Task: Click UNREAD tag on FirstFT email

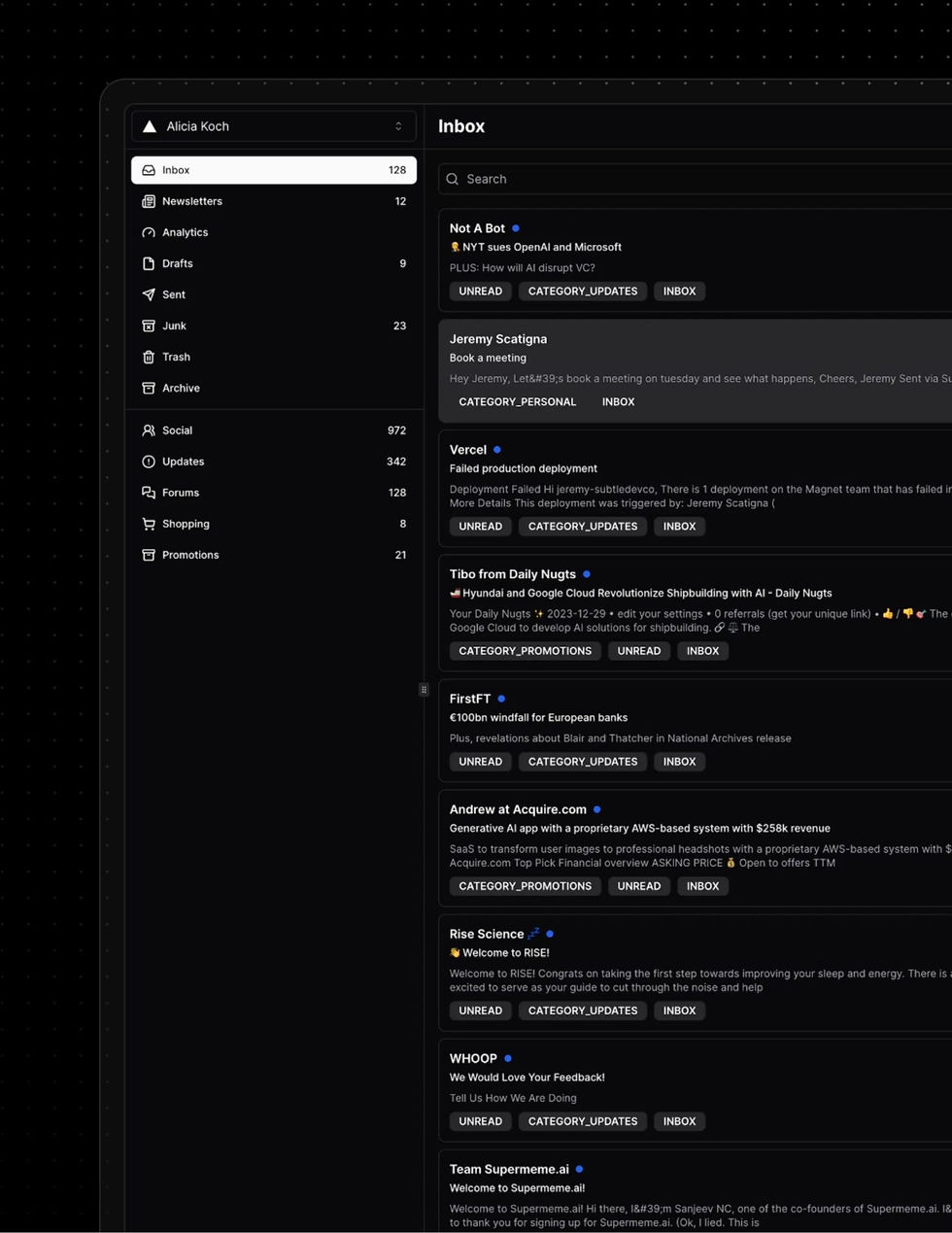Action: [481, 762]
